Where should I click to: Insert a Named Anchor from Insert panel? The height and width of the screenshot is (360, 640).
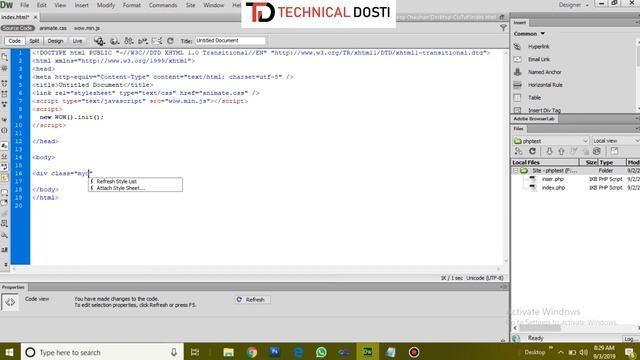point(544,72)
